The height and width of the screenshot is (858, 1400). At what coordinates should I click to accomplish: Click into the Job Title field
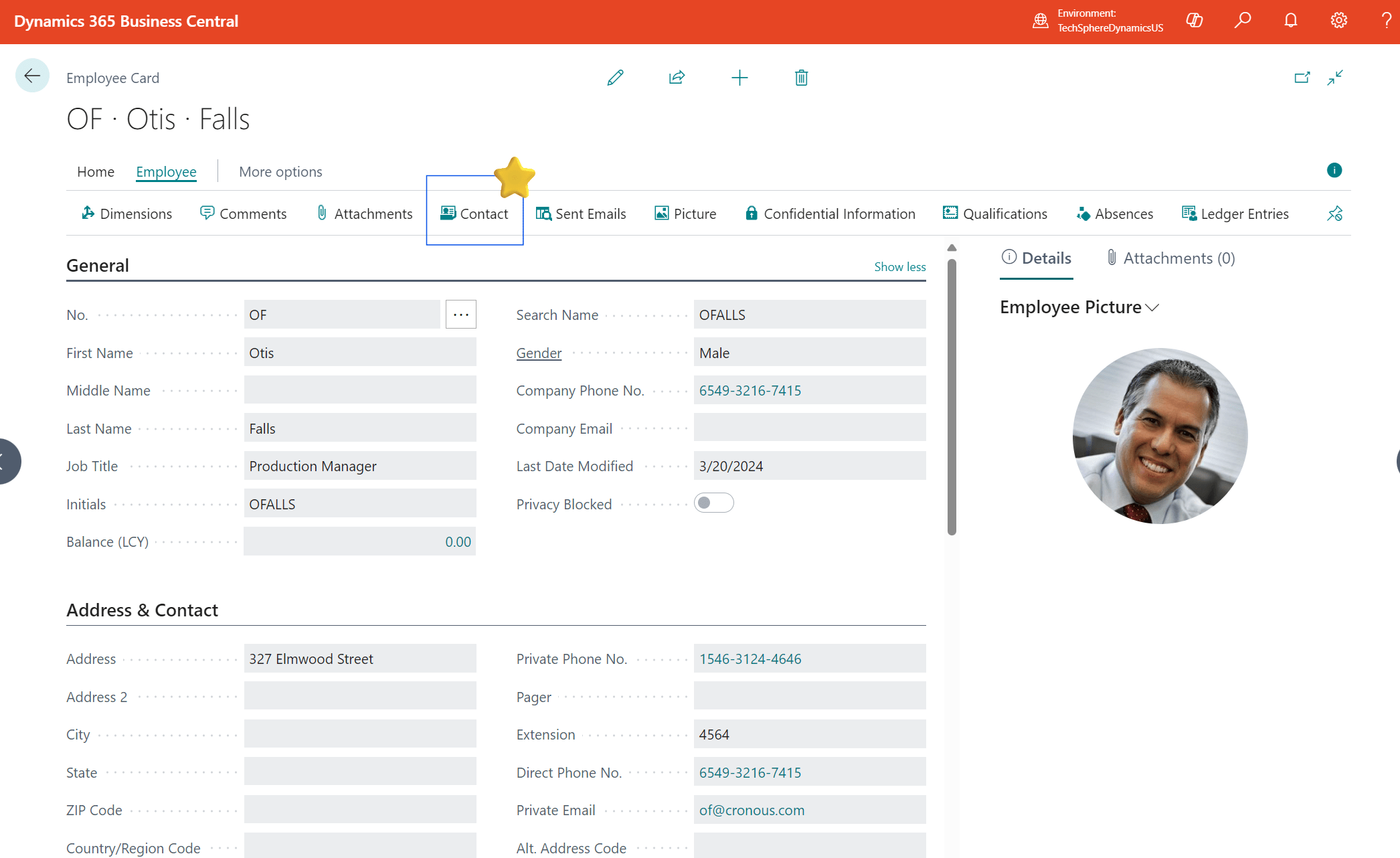tap(359, 466)
